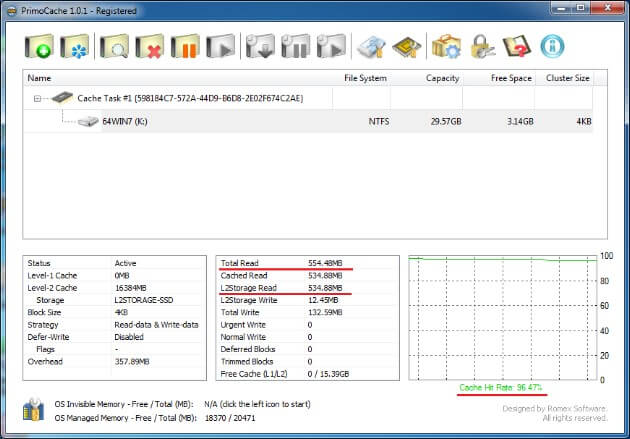This screenshot has height=439, width=630.
Task: Click L2Storage Write 12.45MB value
Action: [x=323, y=300]
